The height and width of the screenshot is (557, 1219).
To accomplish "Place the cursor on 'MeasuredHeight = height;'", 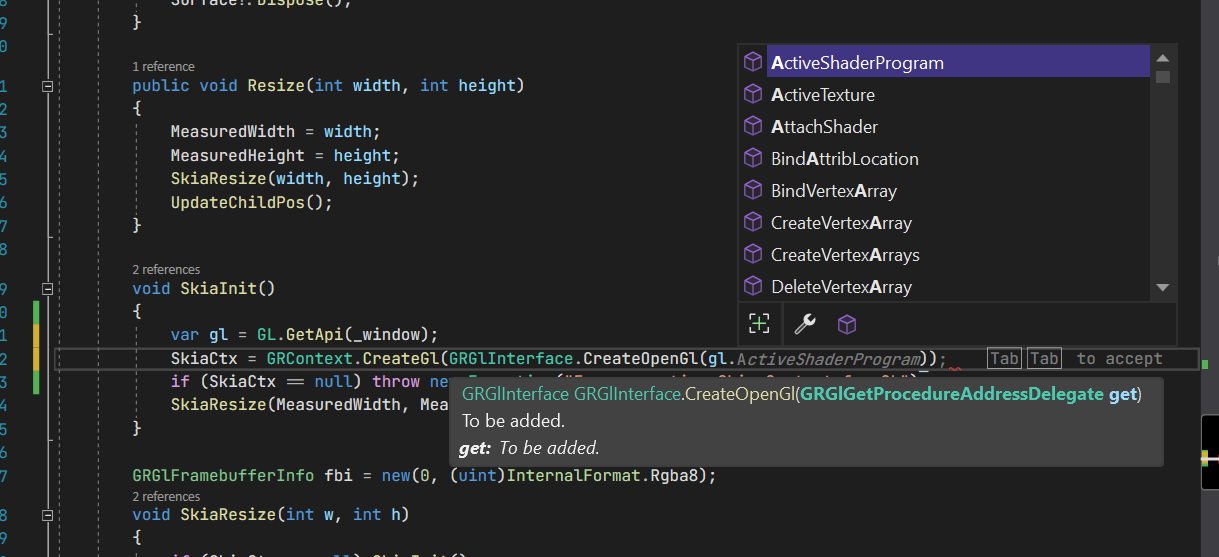I will (285, 156).
